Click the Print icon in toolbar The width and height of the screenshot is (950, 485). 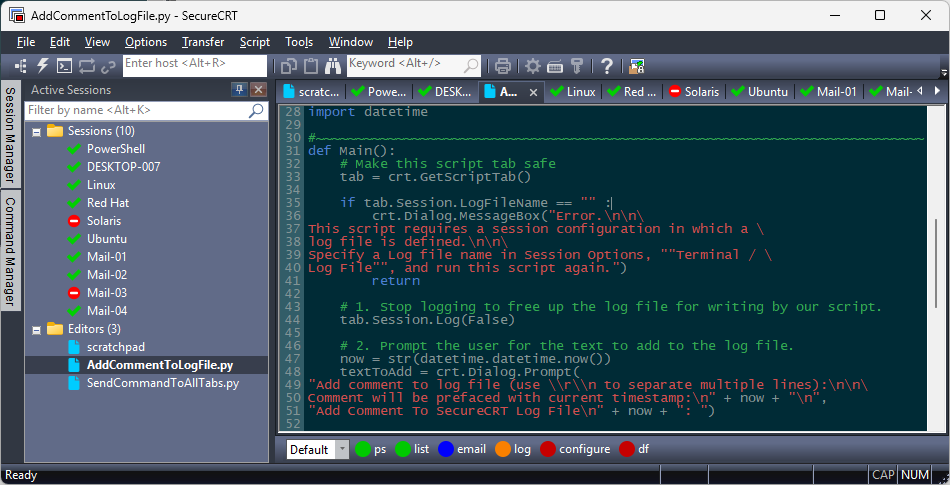point(503,66)
